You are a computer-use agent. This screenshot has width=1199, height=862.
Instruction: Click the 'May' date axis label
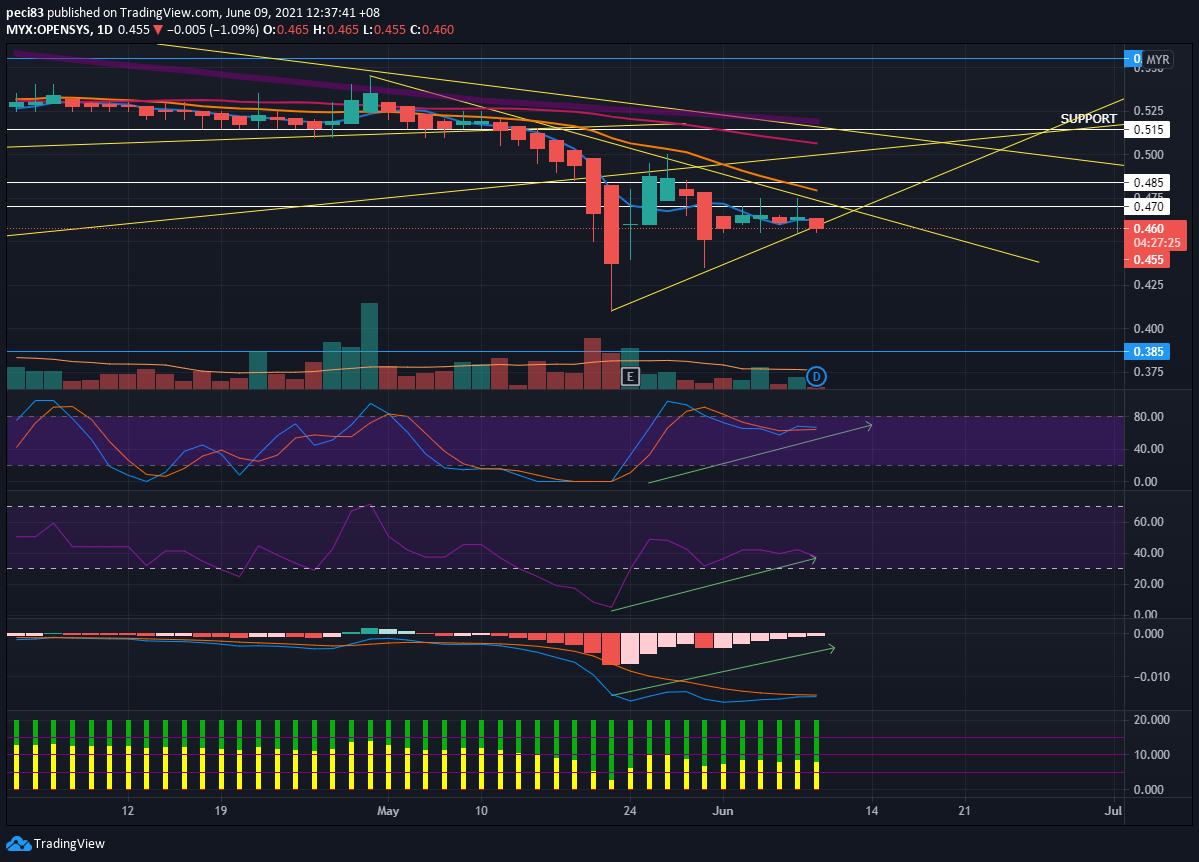pyautogui.click(x=388, y=811)
